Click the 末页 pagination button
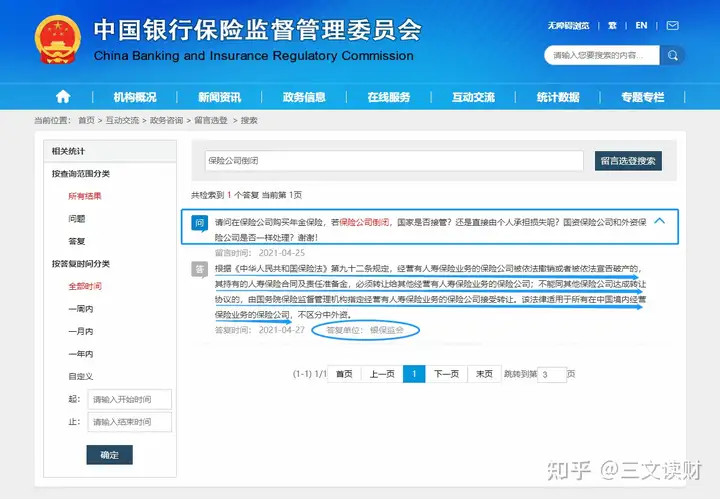 click(484, 374)
